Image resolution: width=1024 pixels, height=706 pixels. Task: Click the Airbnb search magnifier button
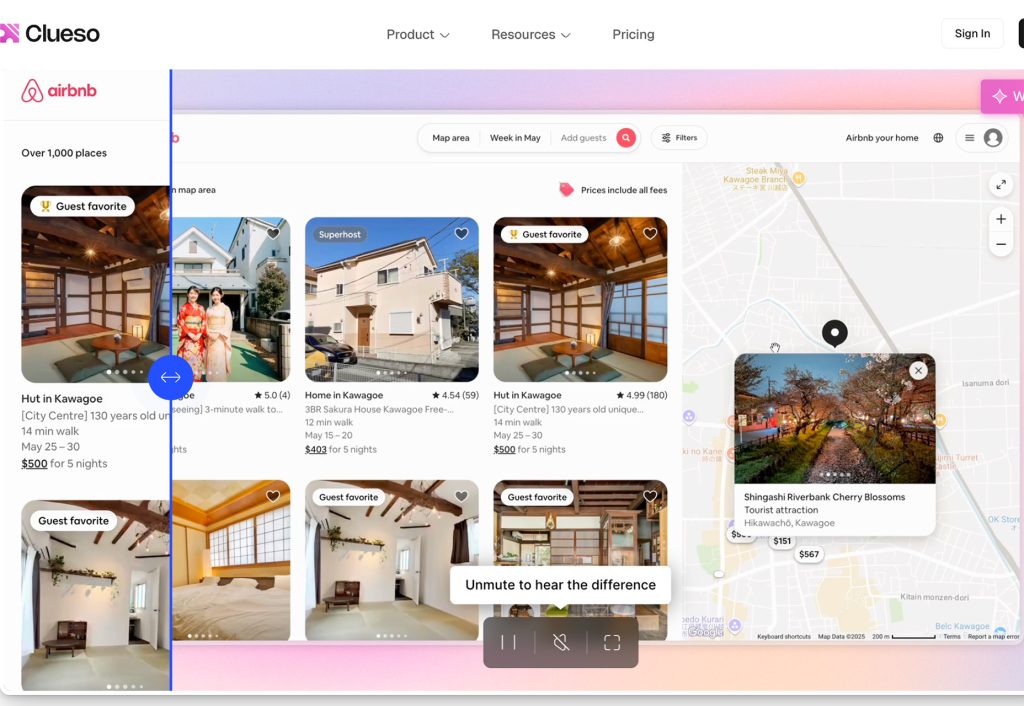click(x=626, y=138)
